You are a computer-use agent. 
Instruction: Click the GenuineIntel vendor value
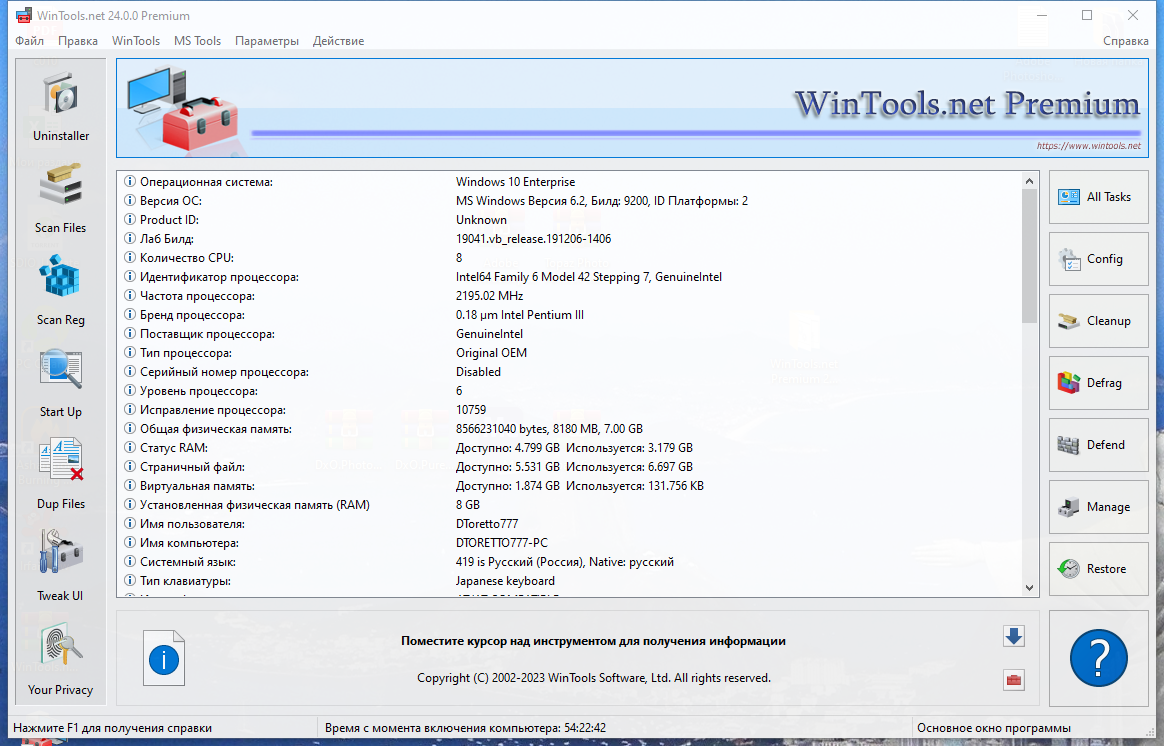489,334
